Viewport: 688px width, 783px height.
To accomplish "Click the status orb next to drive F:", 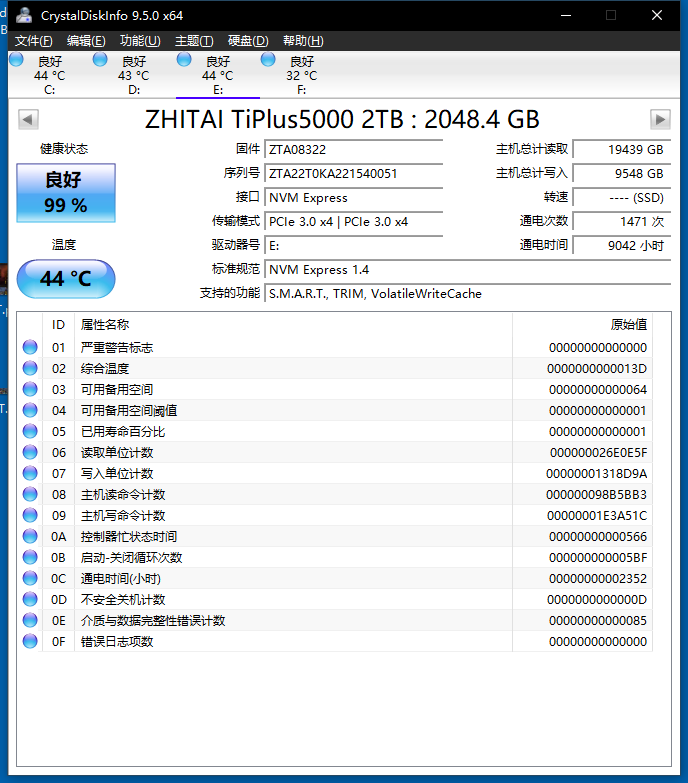I will [268, 59].
